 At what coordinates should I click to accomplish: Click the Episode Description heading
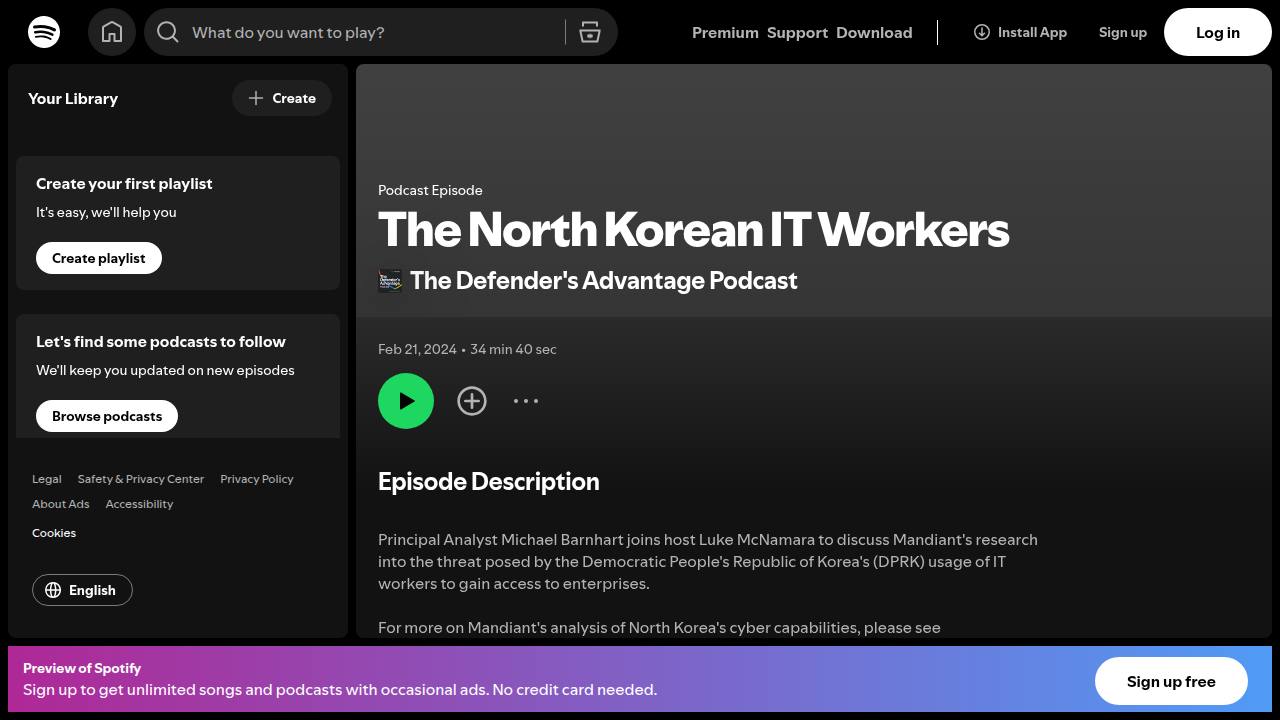tap(489, 482)
